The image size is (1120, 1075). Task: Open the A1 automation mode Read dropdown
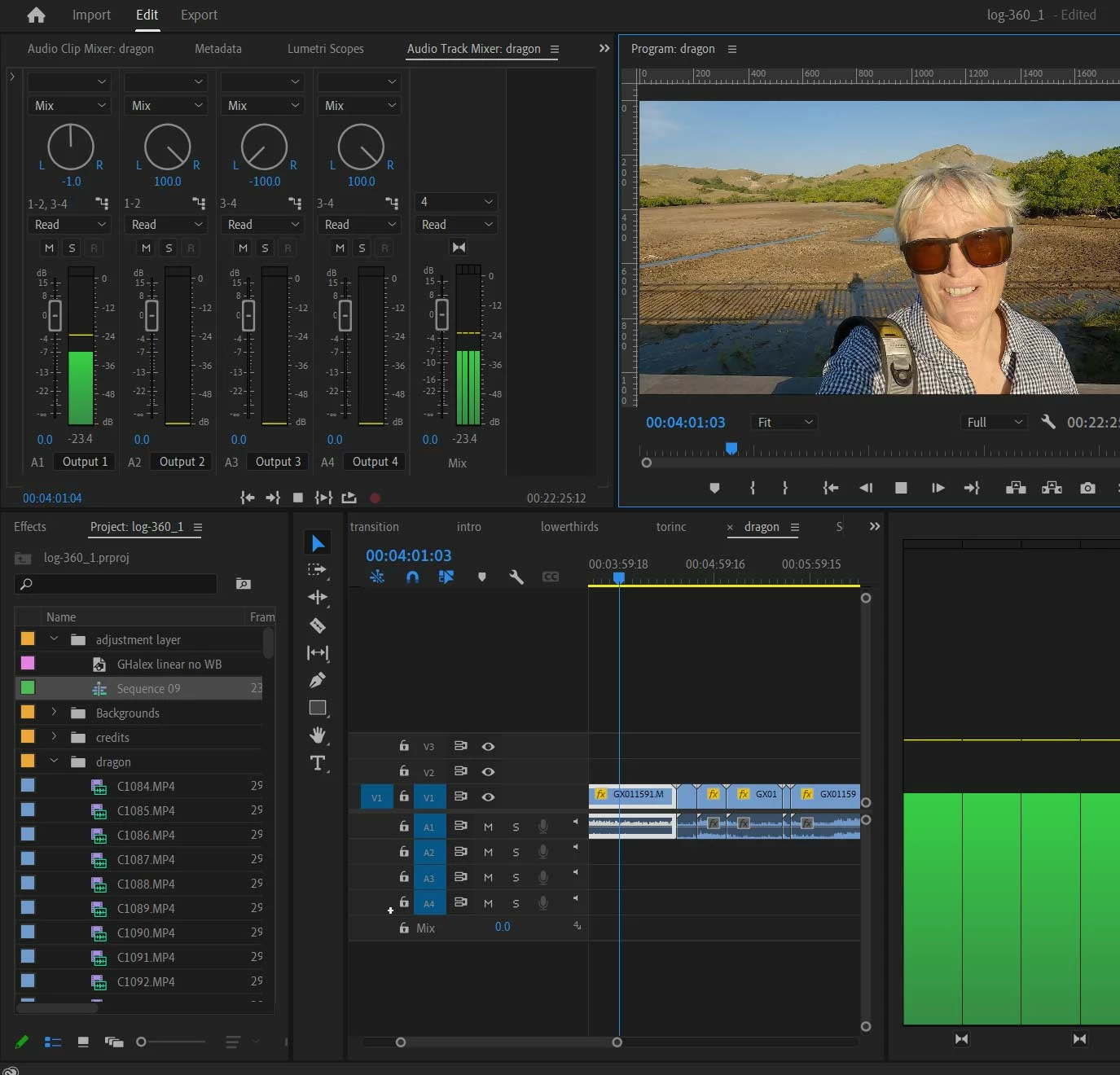(70, 224)
